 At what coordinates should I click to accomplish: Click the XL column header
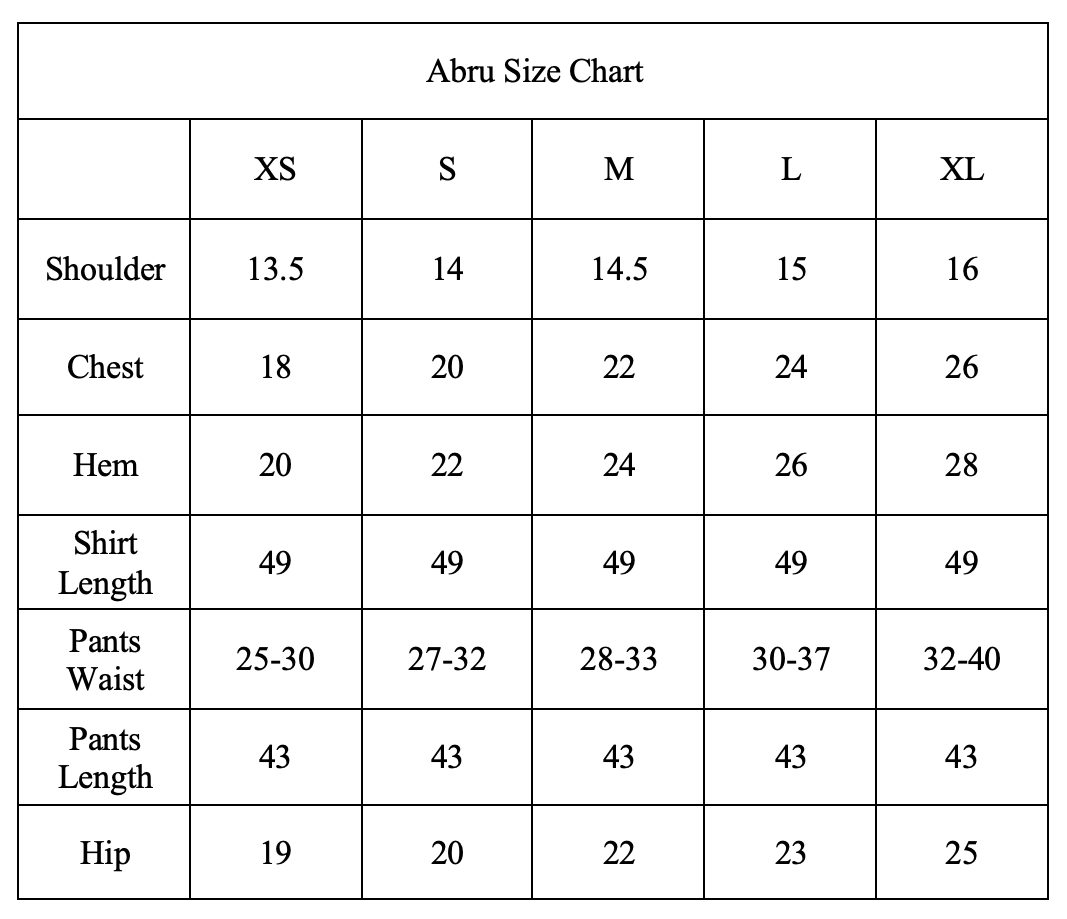(961, 170)
